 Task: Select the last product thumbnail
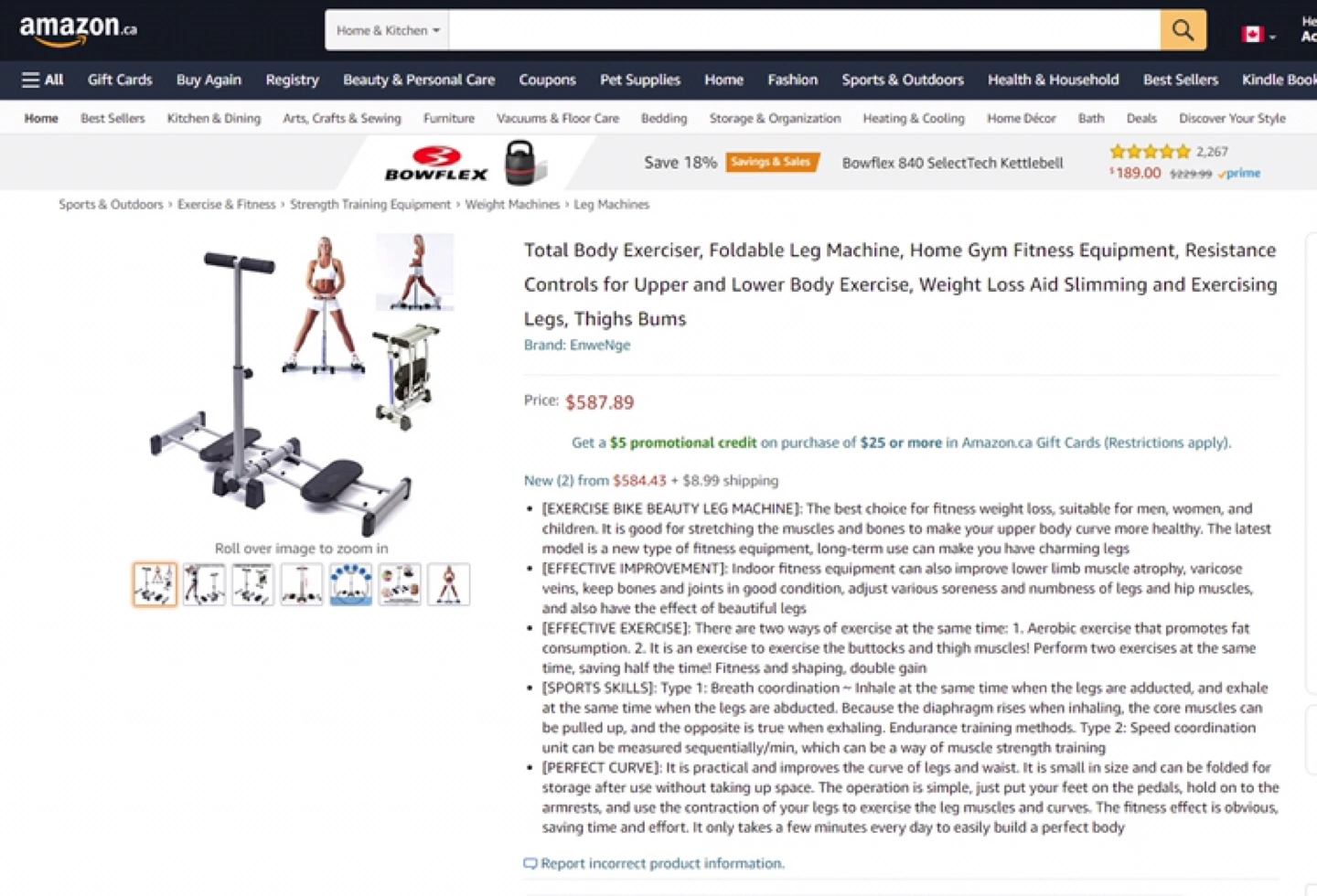[448, 584]
